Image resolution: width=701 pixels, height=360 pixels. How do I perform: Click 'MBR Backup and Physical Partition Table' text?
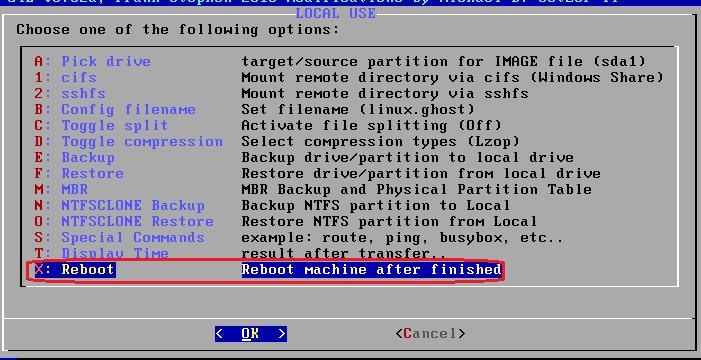coord(417,190)
